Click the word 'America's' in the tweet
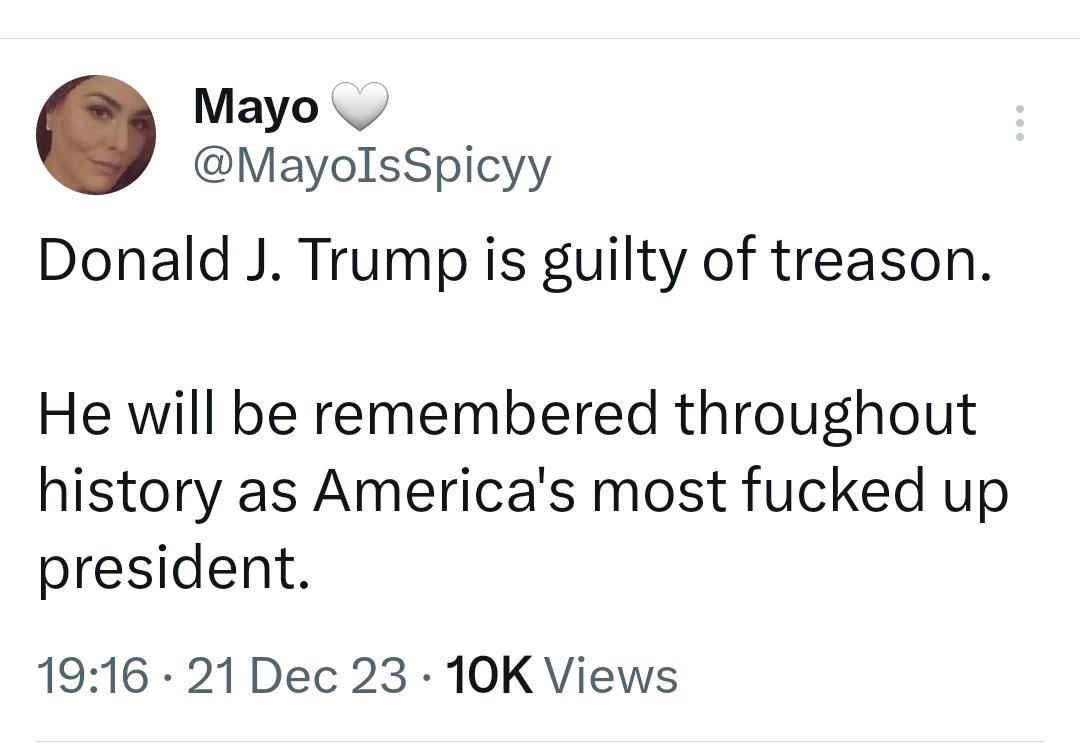Viewport: 1080px width, 756px height. (444, 490)
